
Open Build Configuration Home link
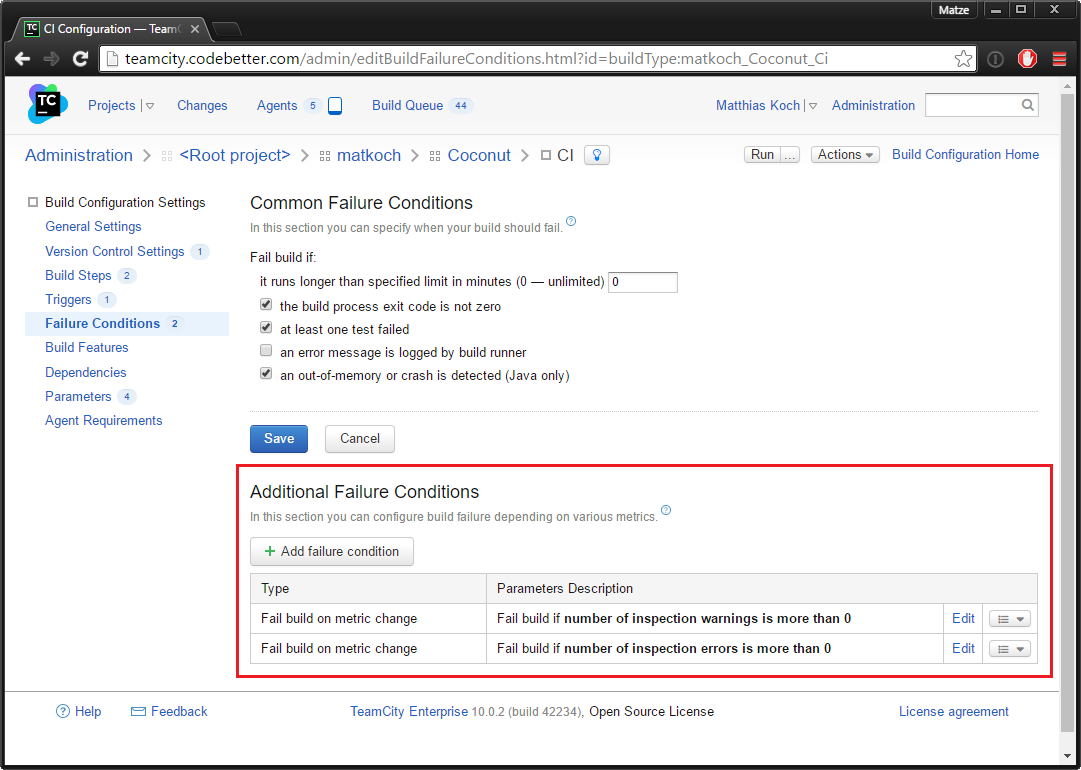click(965, 154)
